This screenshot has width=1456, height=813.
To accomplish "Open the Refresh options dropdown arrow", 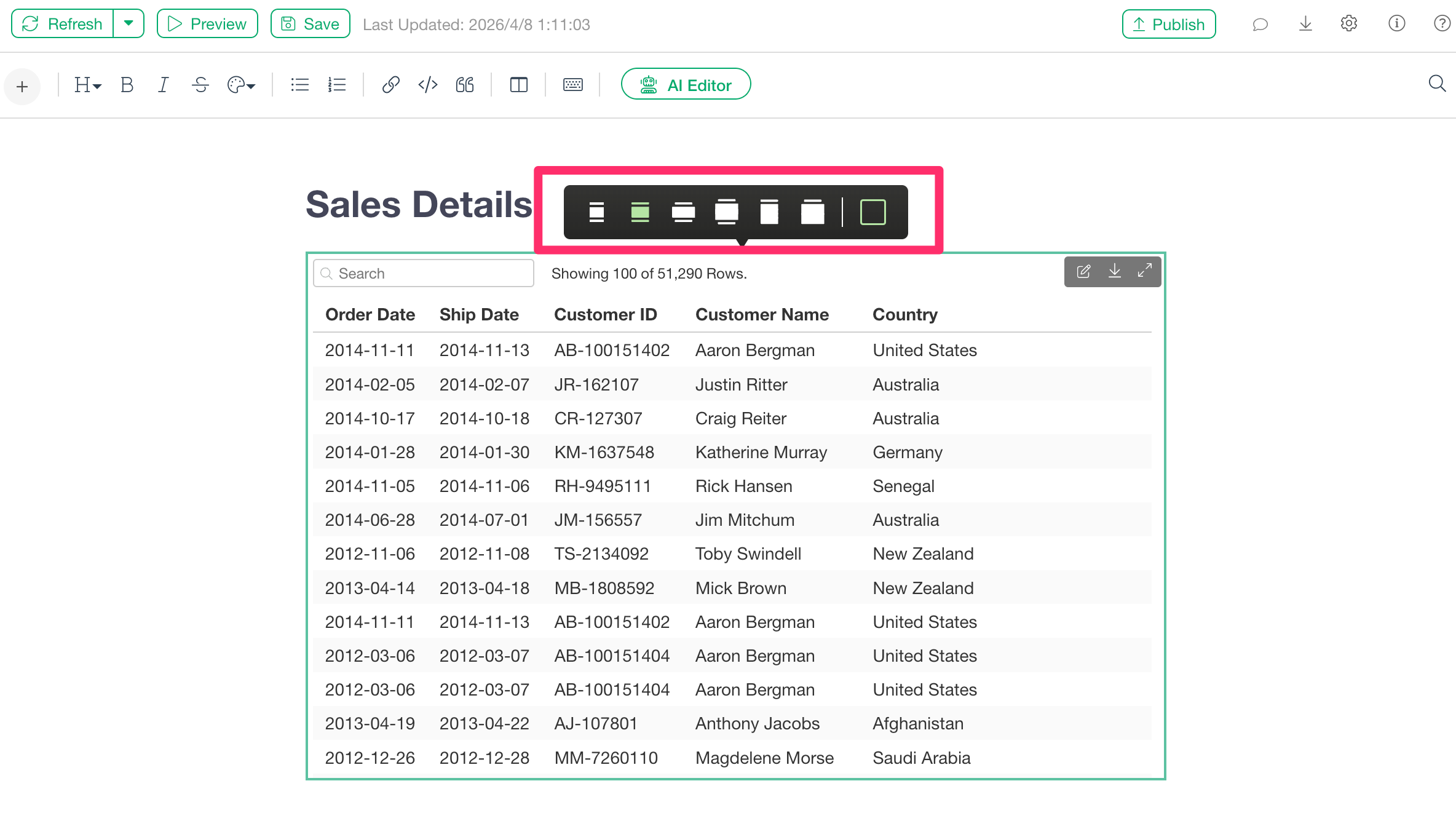I will tap(129, 23).
